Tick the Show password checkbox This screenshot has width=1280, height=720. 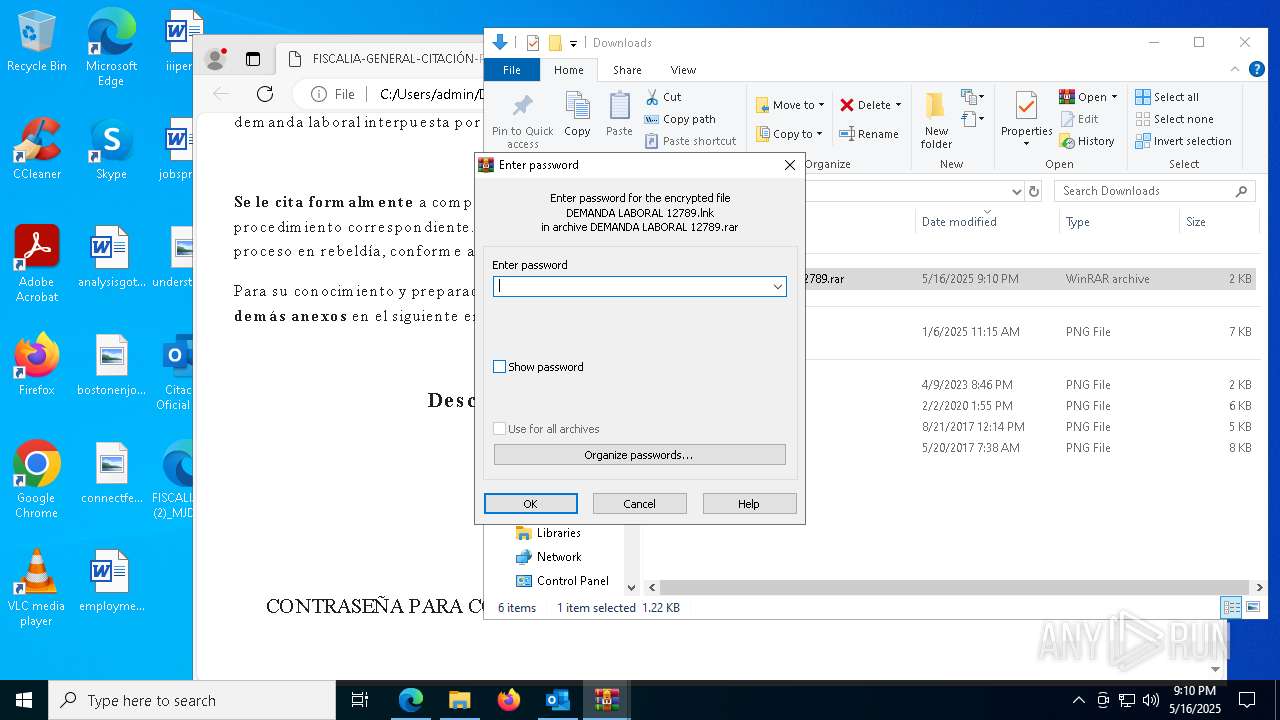click(499, 367)
